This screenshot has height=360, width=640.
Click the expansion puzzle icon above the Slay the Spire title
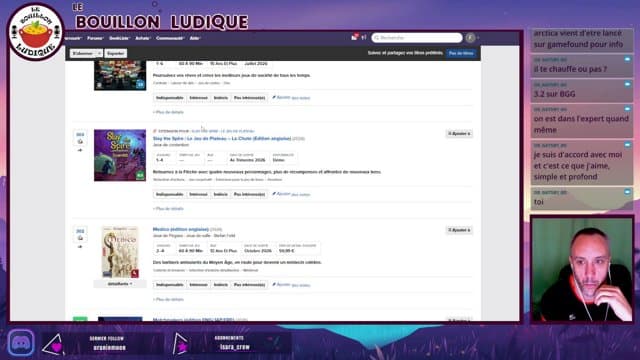point(155,131)
